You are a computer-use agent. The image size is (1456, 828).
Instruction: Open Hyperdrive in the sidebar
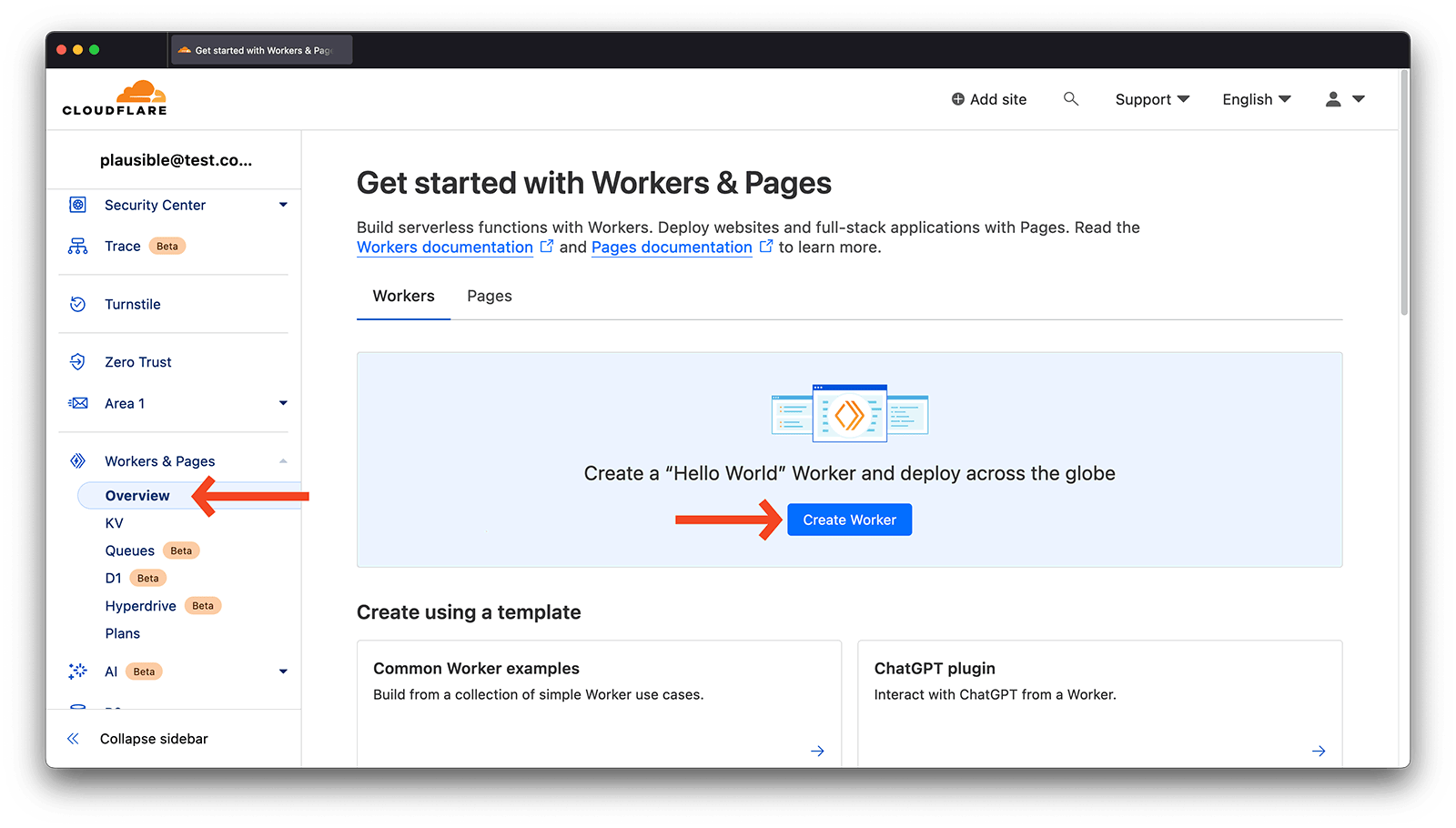pyautogui.click(x=141, y=606)
